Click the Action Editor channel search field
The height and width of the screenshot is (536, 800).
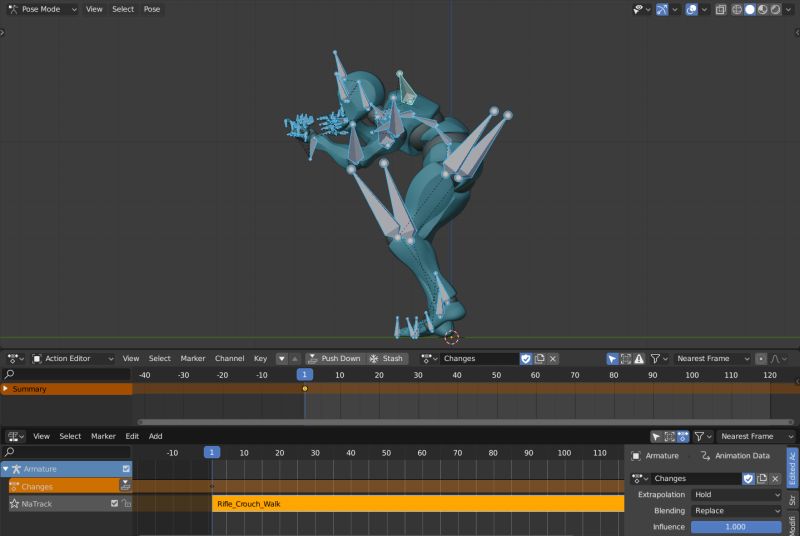(x=66, y=374)
